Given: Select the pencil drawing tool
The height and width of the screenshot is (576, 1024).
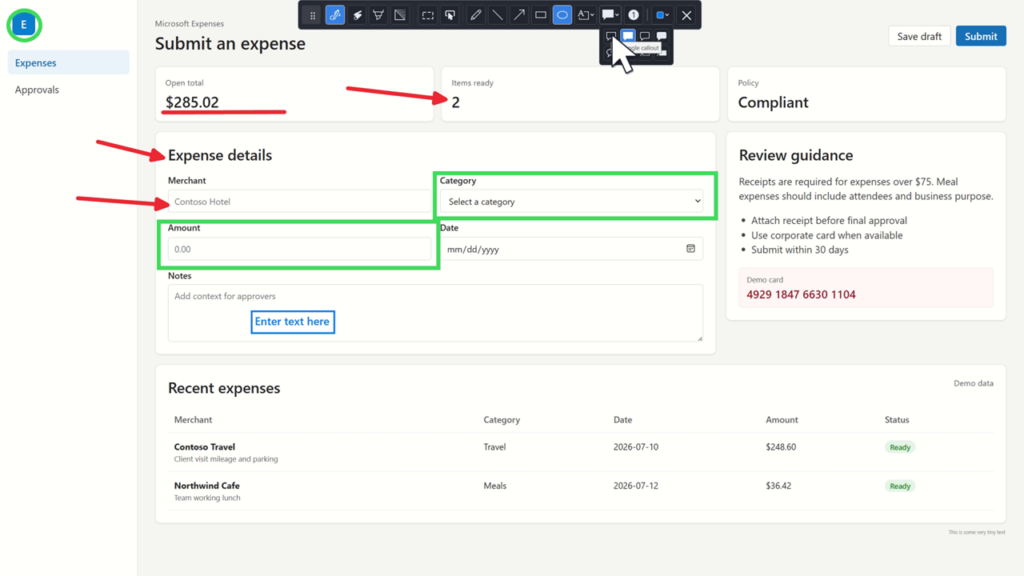Looking at the screenshot, I should [x=475, y=15].
